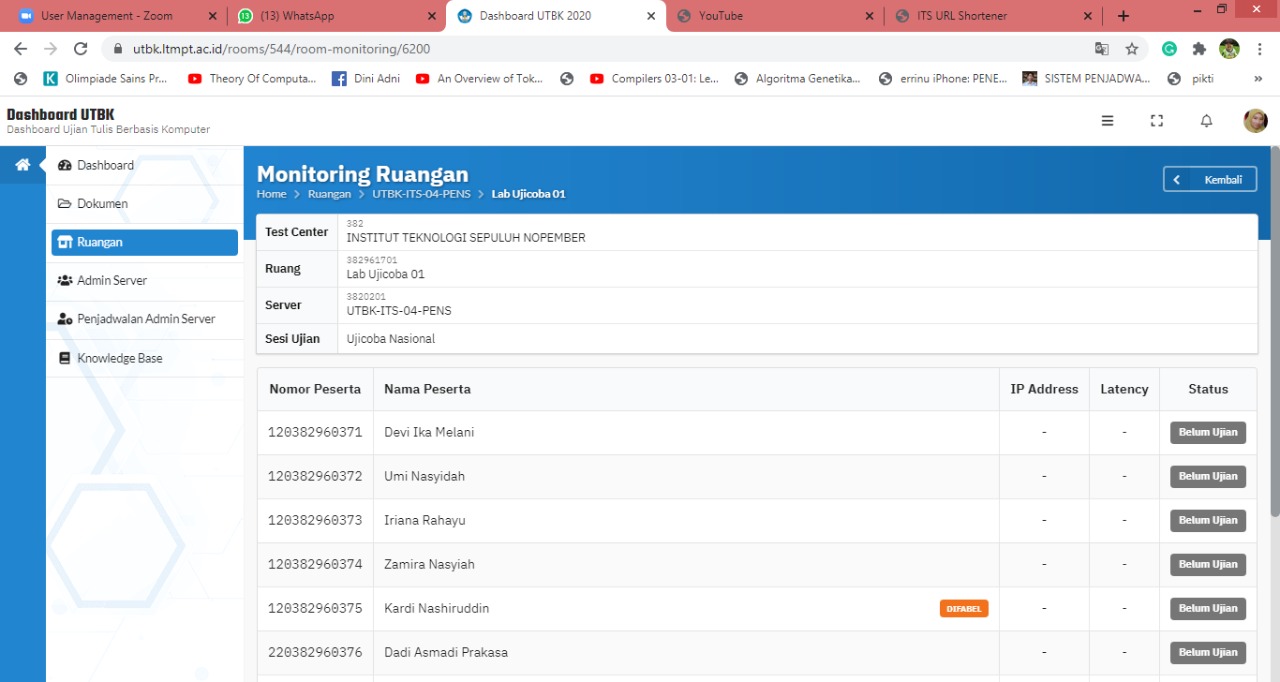Image resolution: width=1280 pixels, height=682 pixels.
Task: Click the page vertical scrollbar
Action: (x=1274, y=330)
